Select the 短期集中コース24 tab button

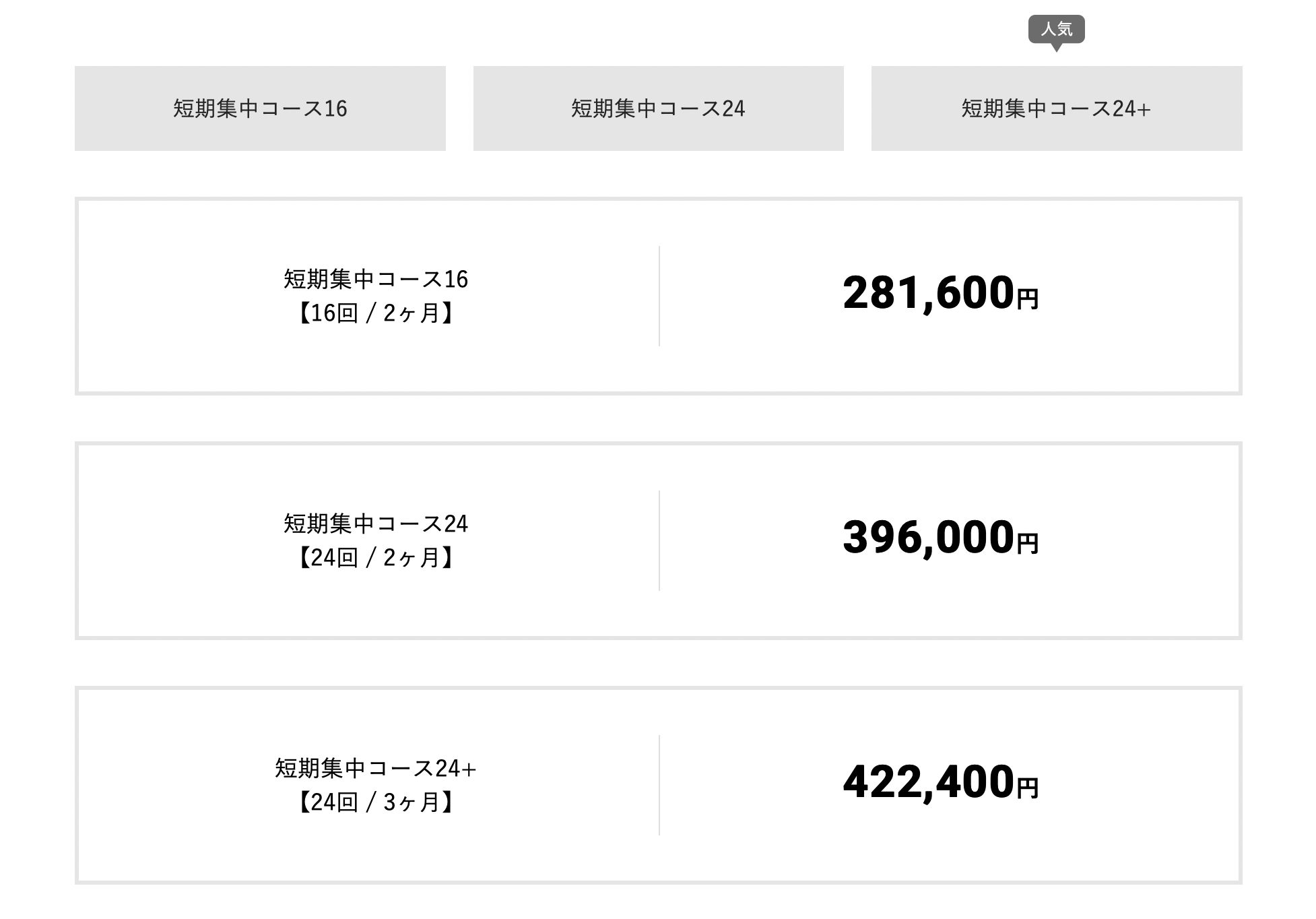658,108
